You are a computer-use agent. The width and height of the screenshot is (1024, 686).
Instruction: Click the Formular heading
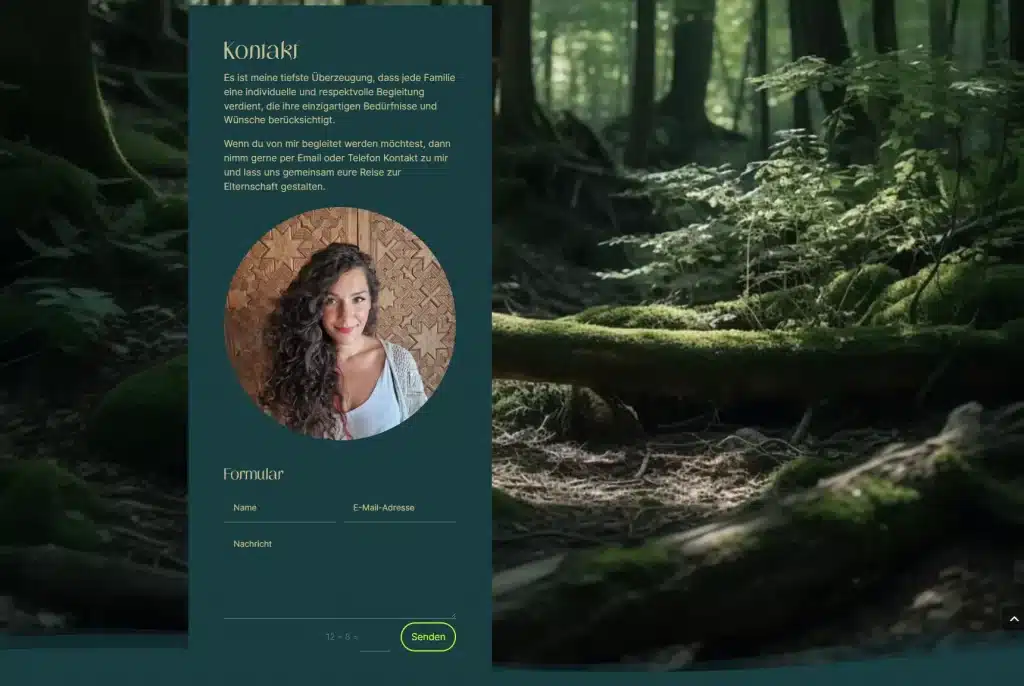(253, 474)
